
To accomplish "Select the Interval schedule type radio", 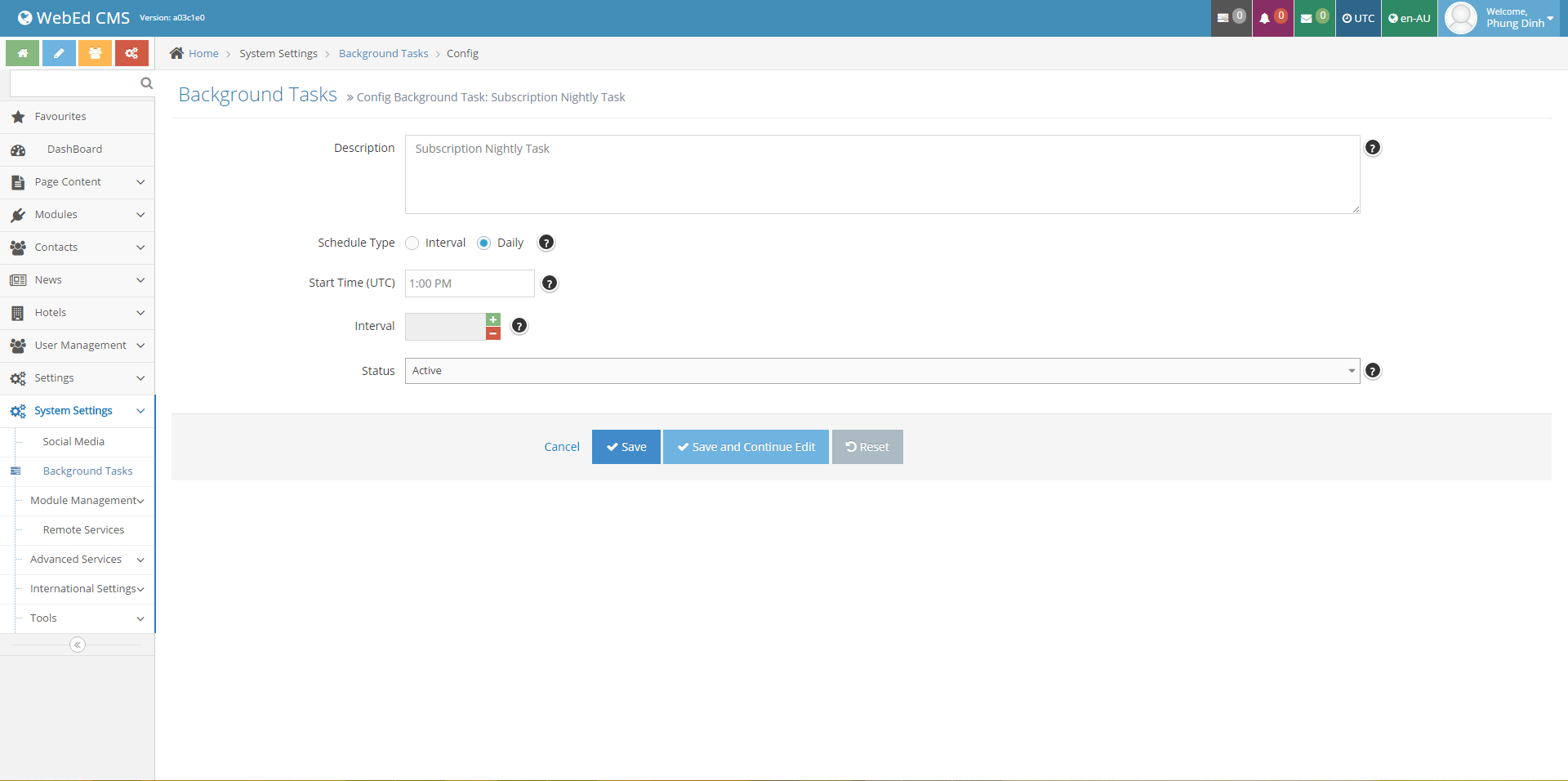I will click(412, 243).
